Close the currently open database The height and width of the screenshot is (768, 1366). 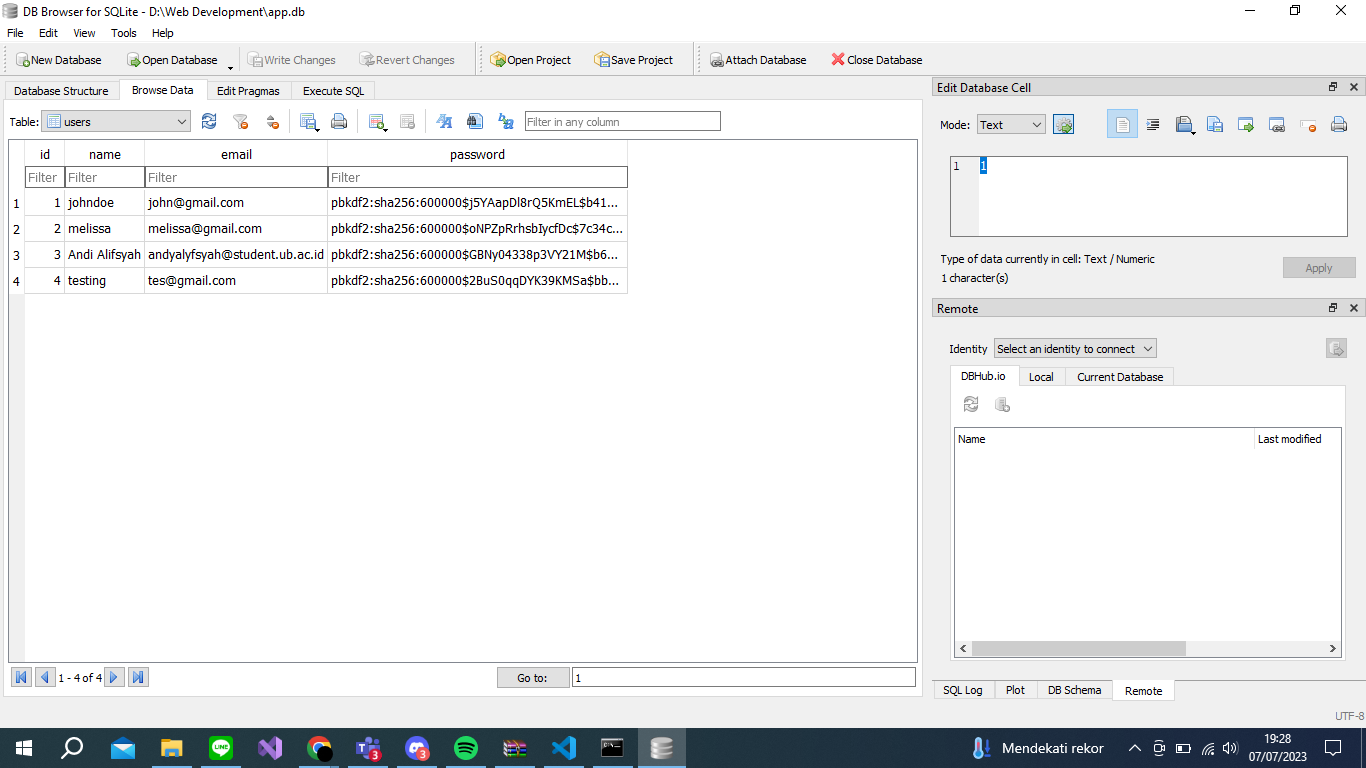point(875,59)
